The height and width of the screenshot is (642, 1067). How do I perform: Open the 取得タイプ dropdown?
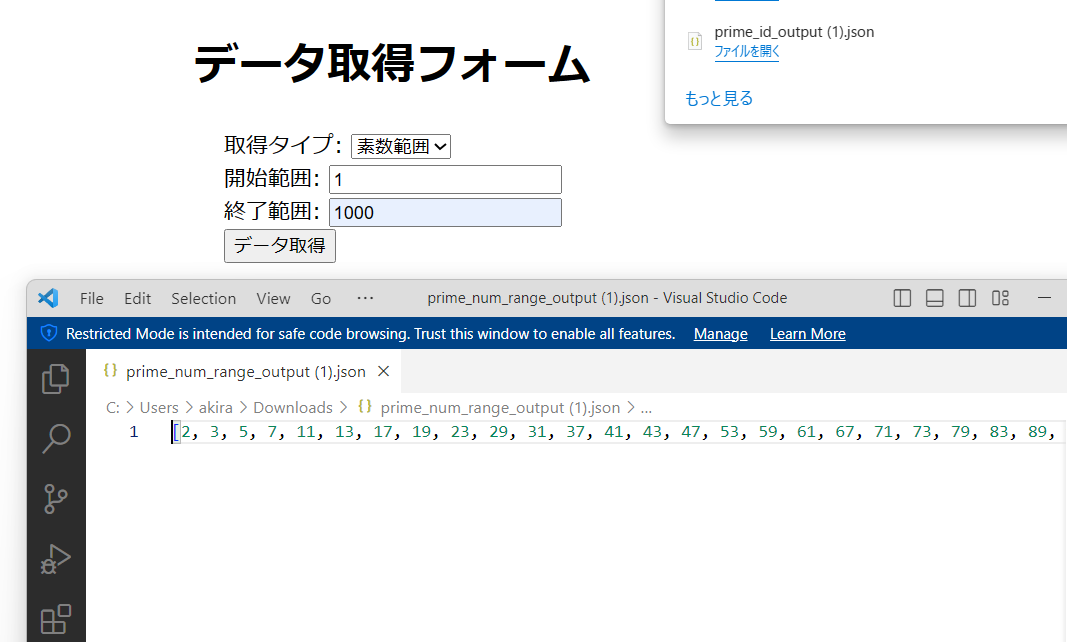401,146
